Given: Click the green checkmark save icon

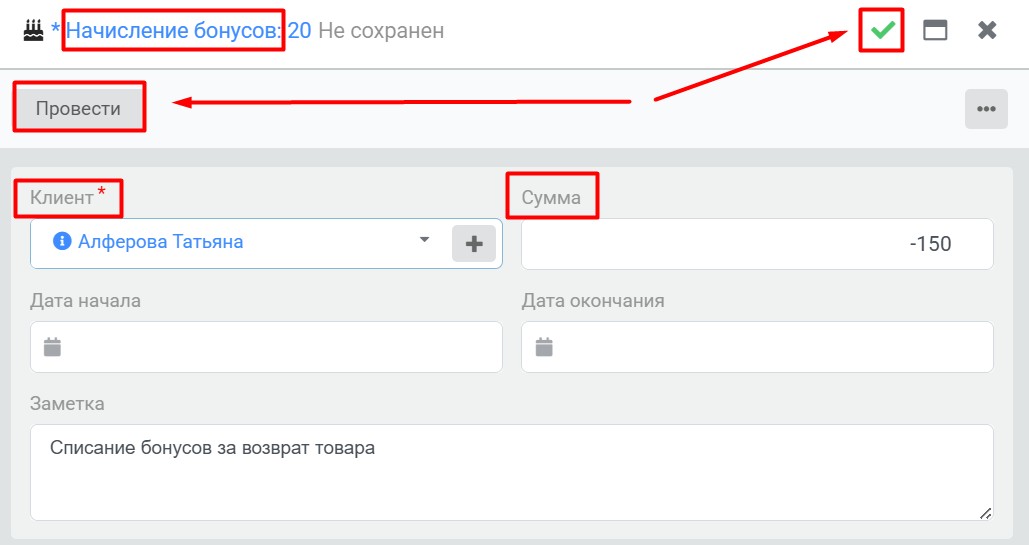Looking at the screenshot, I should coord(882,30).
